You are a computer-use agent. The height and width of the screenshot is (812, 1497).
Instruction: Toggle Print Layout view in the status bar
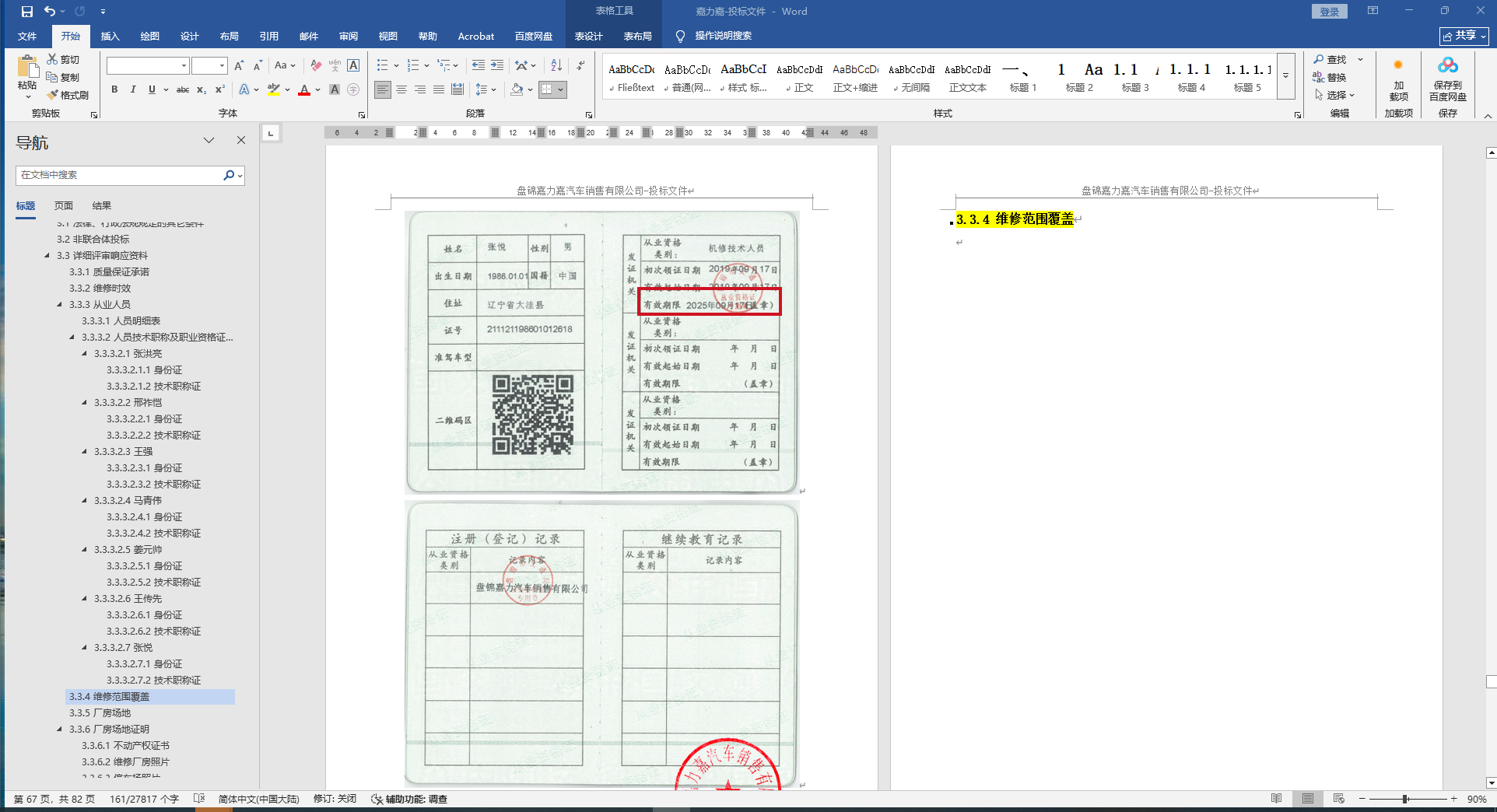pos(1308,799)
